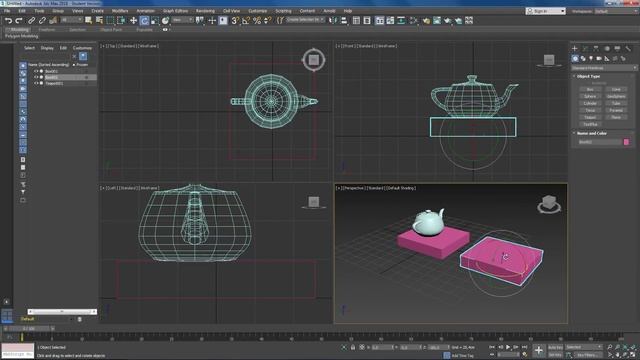Click the object name field Box002
640x360 pixels.
(x=600, y=142)
